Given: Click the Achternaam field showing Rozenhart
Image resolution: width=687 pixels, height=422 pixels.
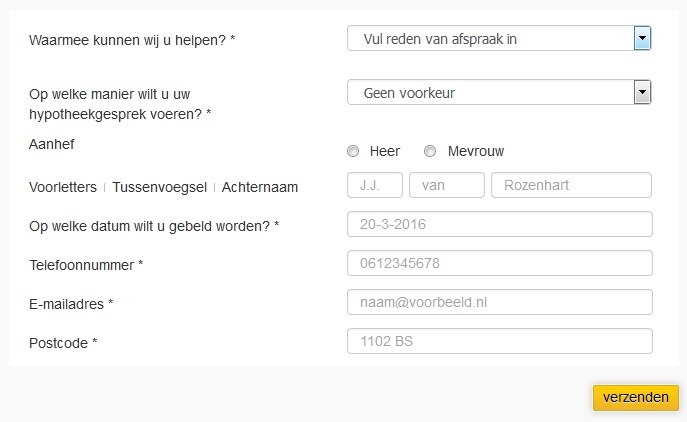Looking at the screenshot, I should [x=571, y=185].
